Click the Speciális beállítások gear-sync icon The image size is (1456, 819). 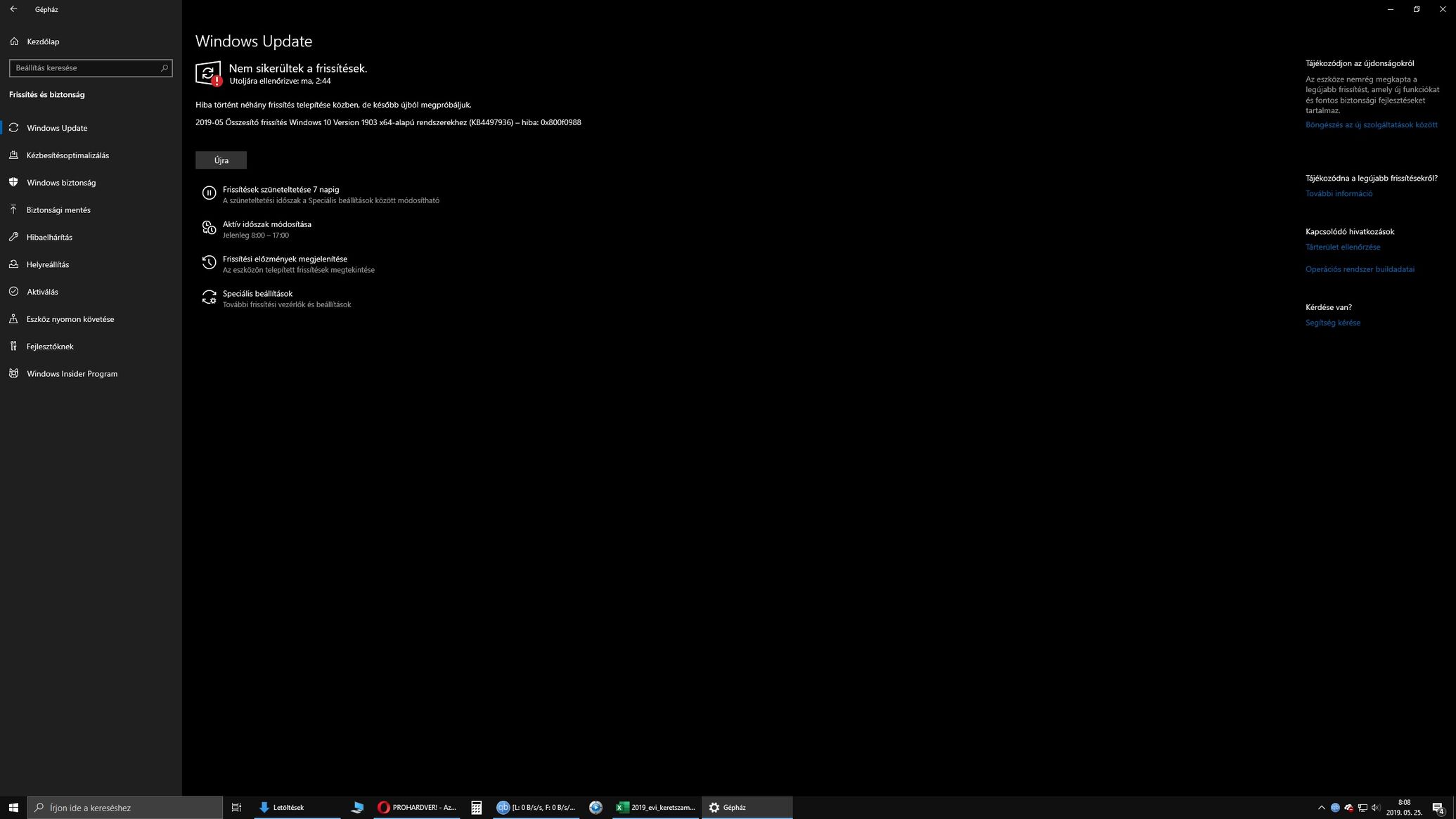coord(209,297)
